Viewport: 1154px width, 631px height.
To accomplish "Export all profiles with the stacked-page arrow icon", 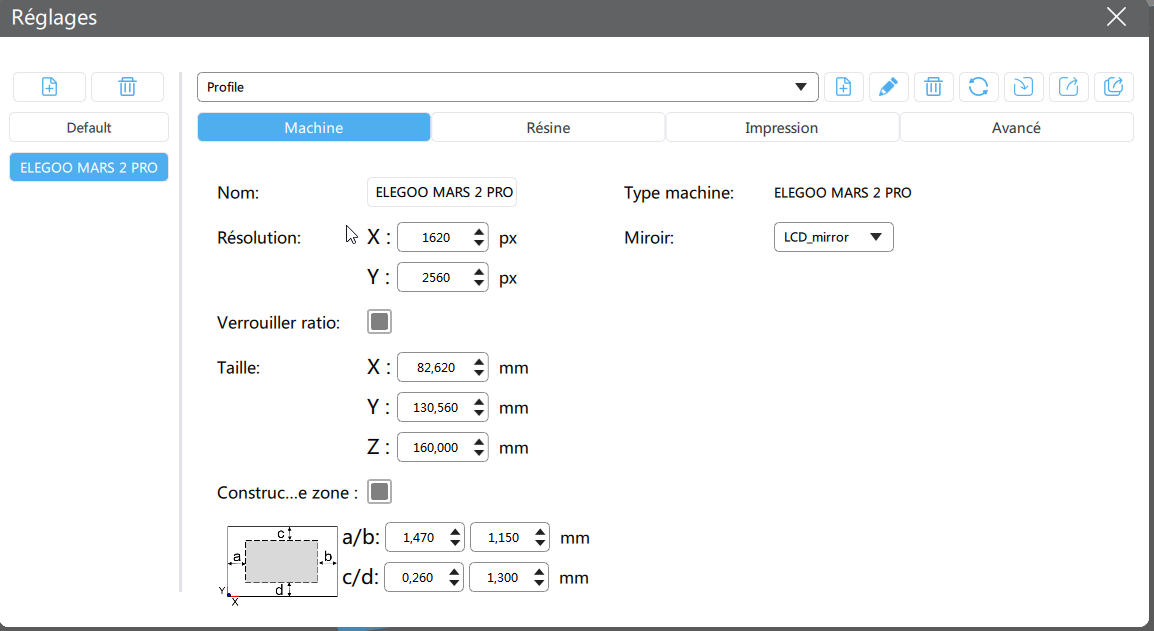I will coord(1114,87).
